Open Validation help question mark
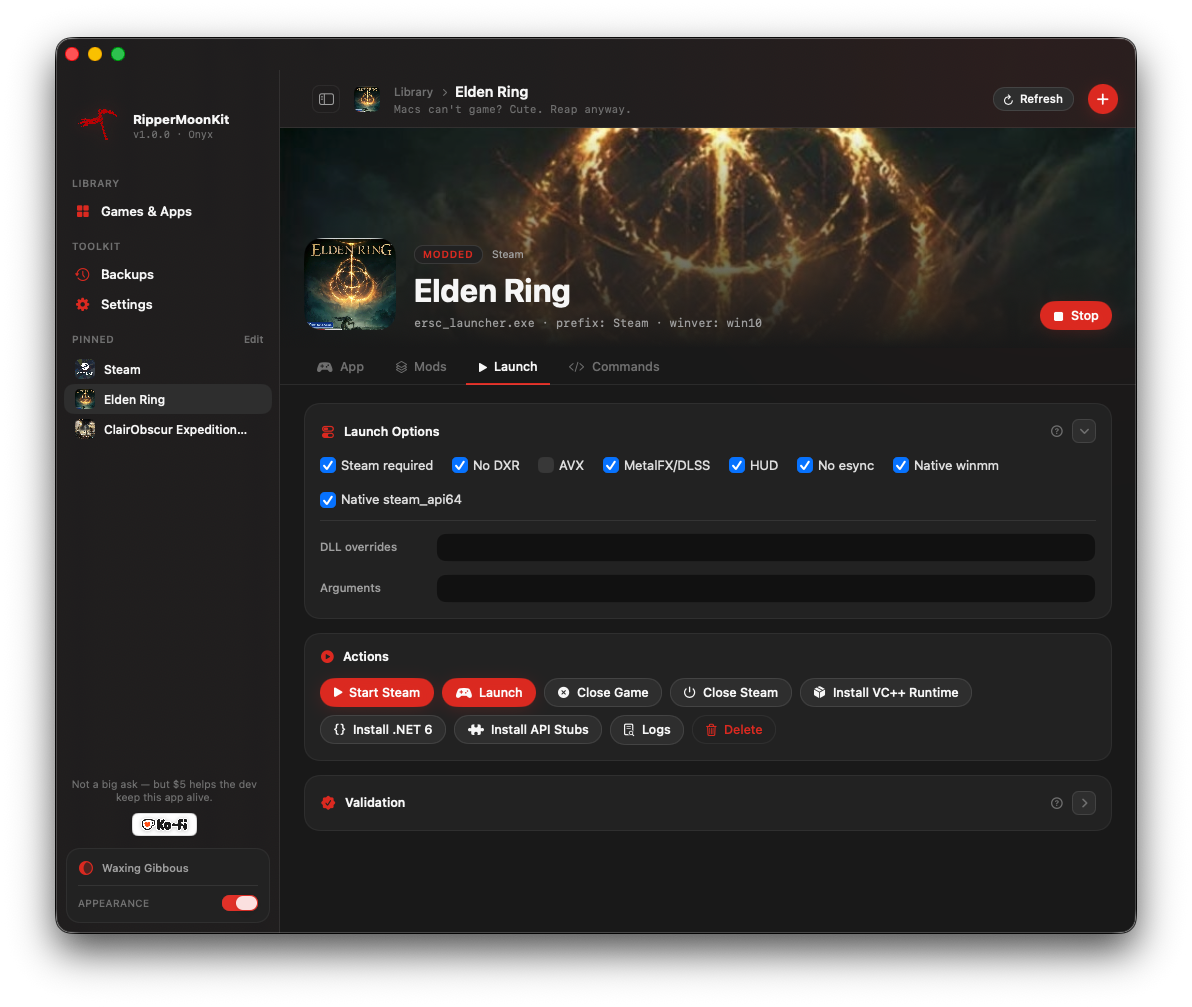 (1057, 803)
